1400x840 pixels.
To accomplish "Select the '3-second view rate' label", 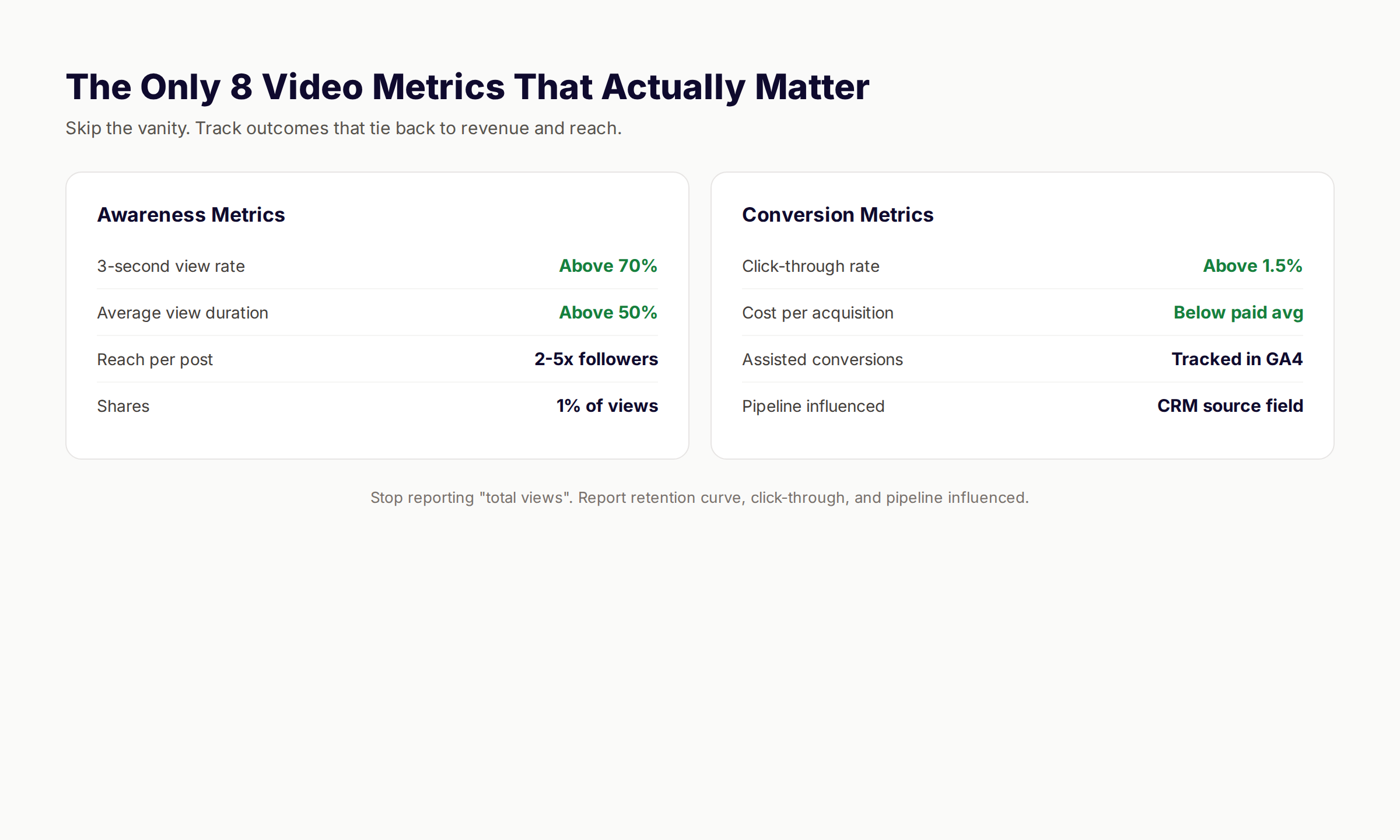I will [171, 266].
